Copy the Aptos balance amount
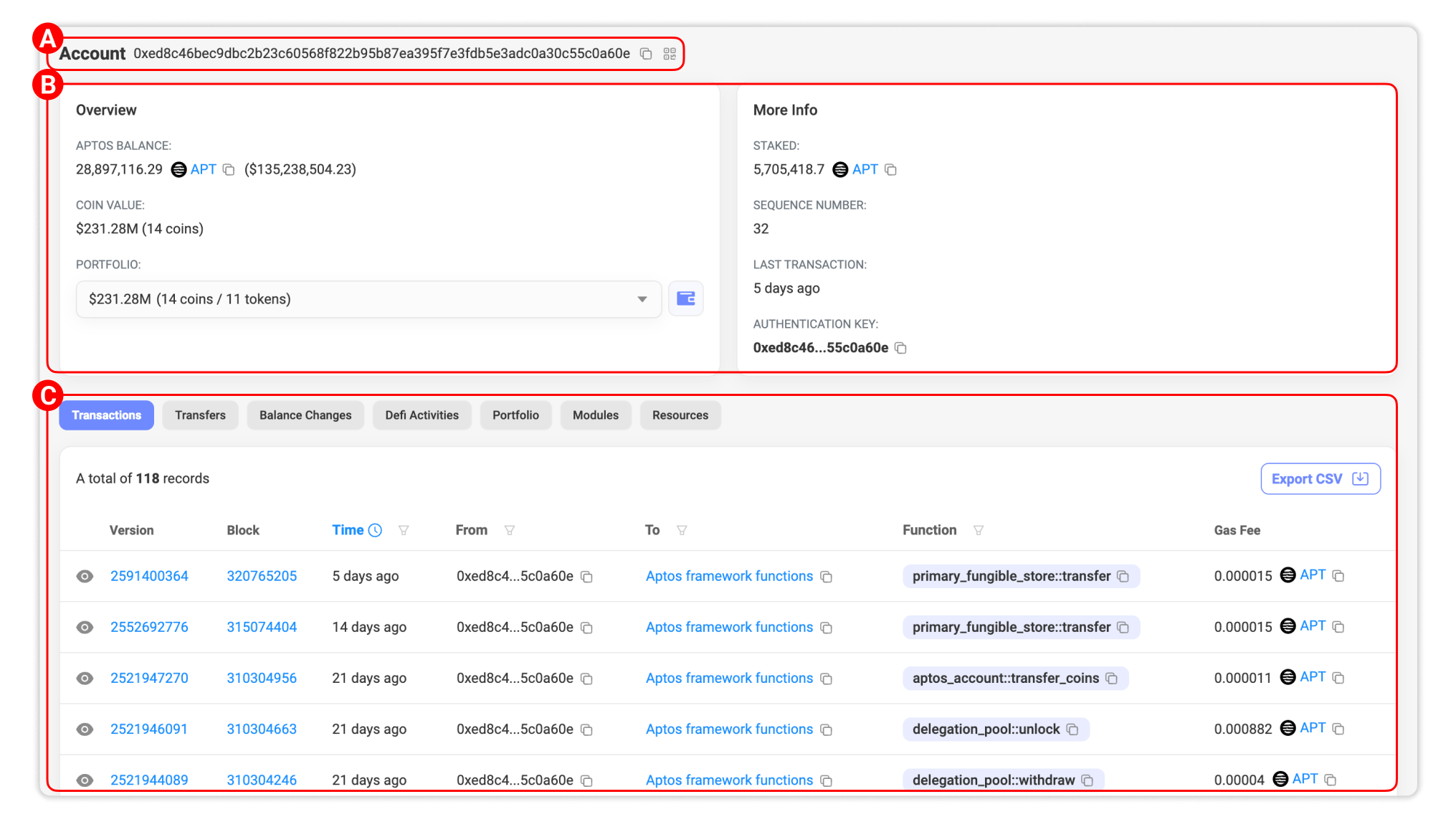This screenshot has height=822, width=1456. pos(229,170)
